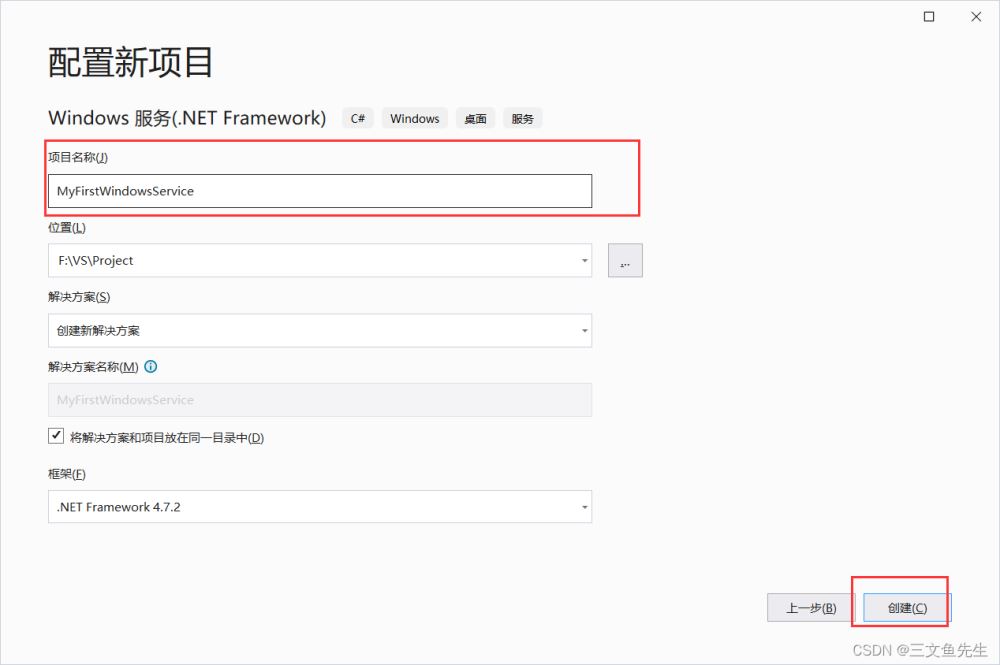Screen dimensions: 1000x665
Task: Click the browse "..." button for location
Action: [625, 260]
